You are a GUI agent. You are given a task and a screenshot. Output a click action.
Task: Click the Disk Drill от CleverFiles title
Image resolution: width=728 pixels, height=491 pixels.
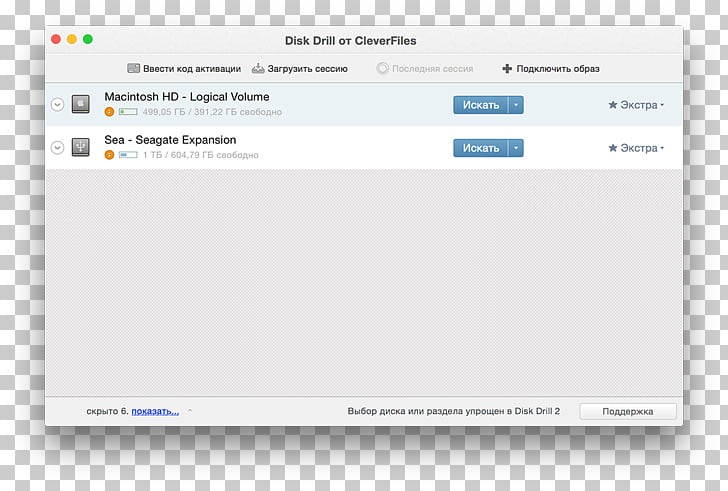tap(351, 41)
